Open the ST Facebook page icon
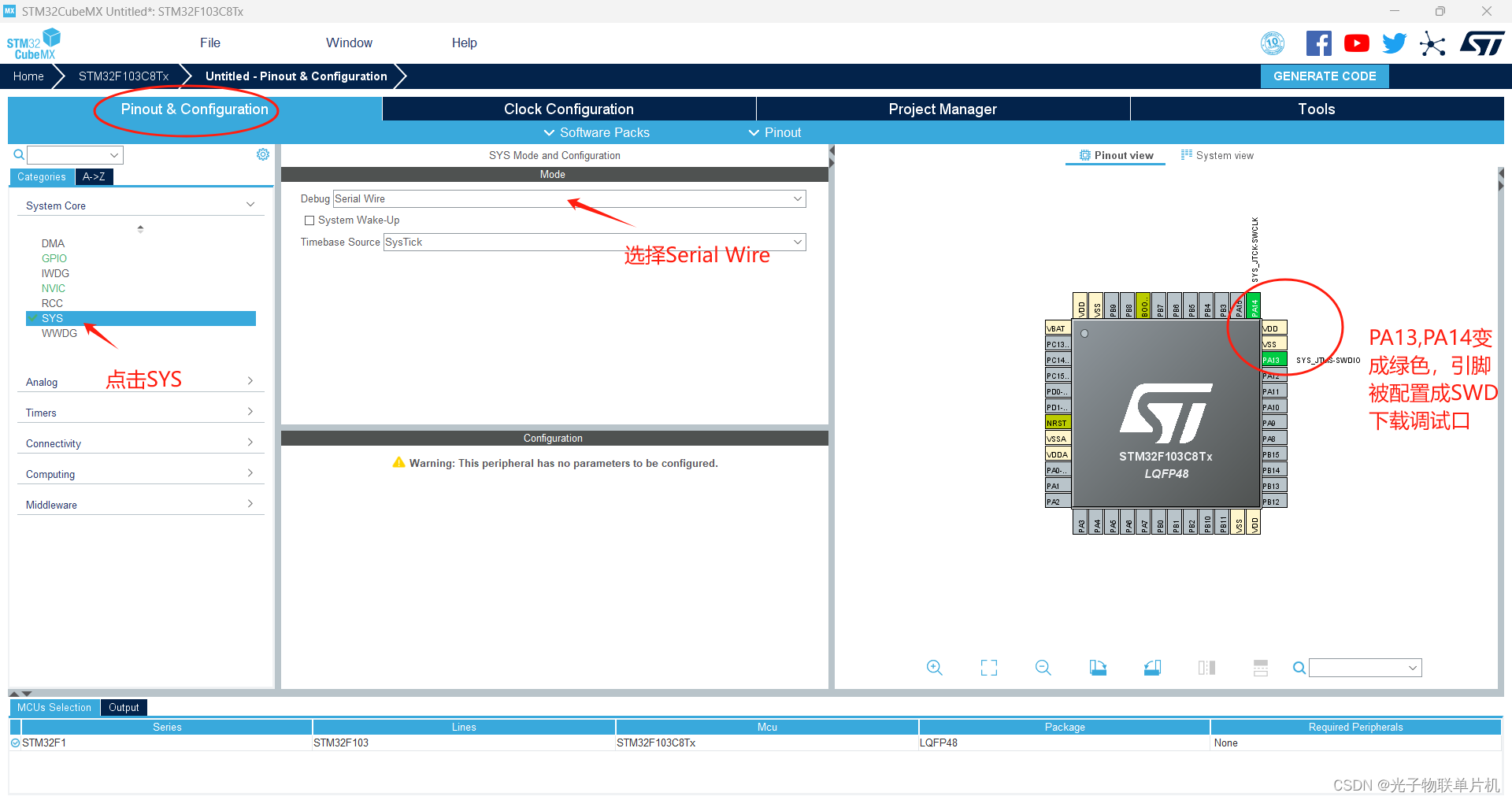The image size is (1512, 800). [1319, 43]
